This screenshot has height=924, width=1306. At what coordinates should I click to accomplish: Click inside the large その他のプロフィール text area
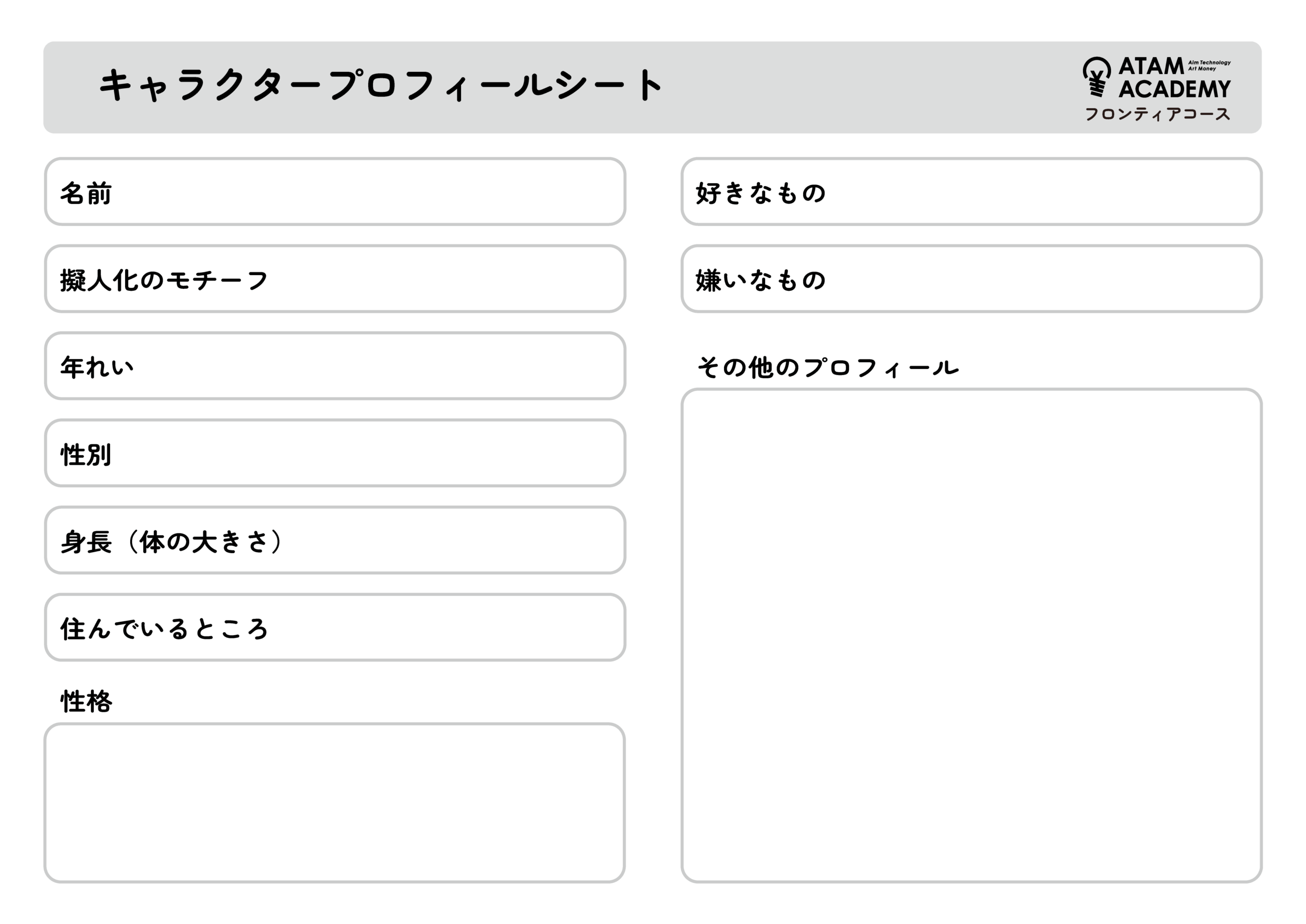(x=971, y=636)
